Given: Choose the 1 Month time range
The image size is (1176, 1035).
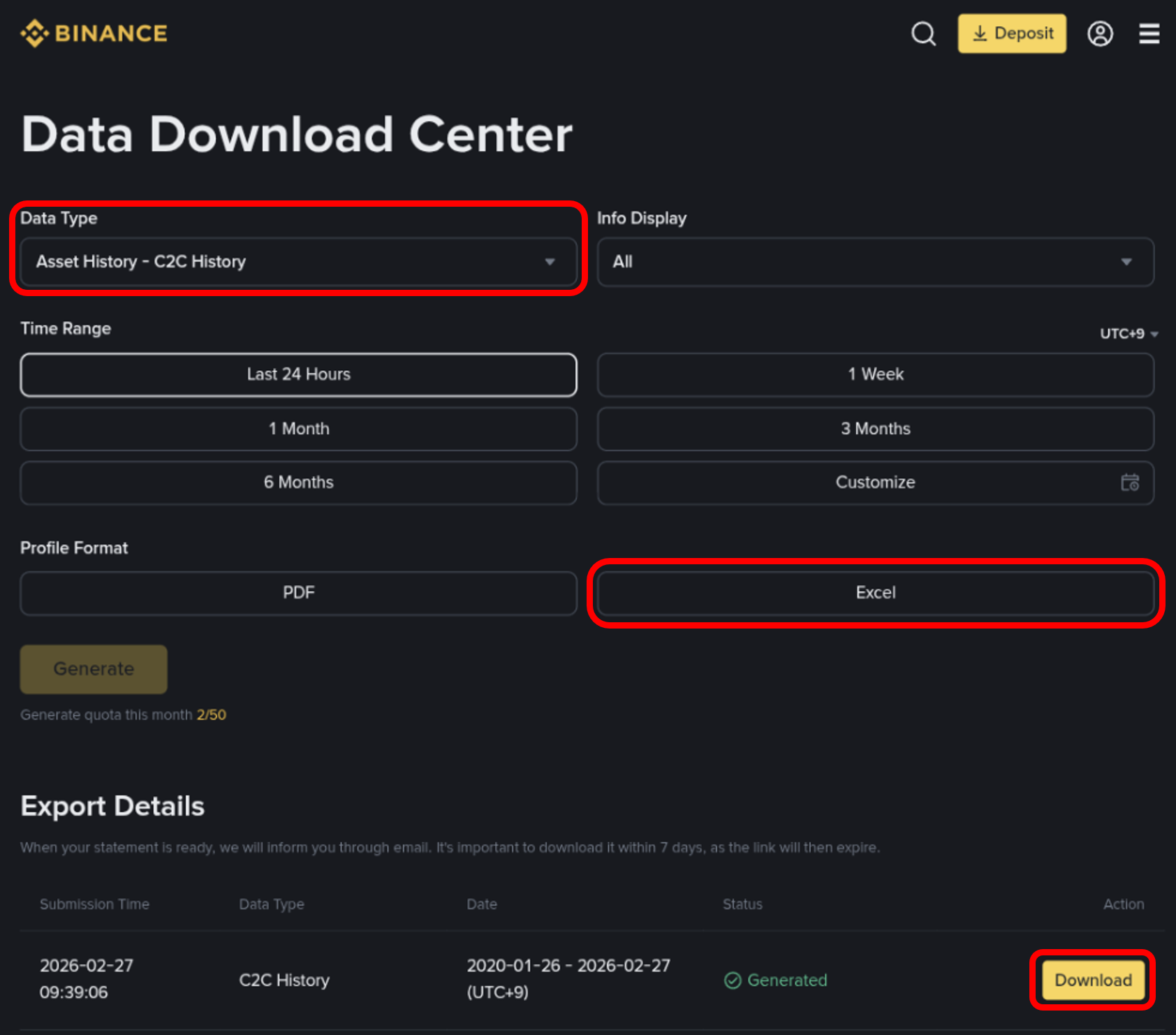Looking at the screenshot, I should click(x=299, y=429).
